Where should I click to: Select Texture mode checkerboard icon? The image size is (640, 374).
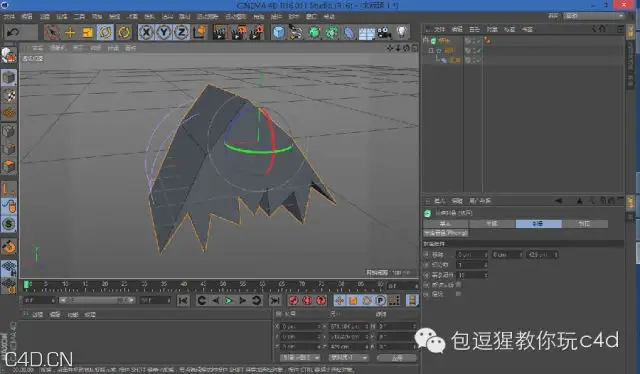[x=9, y=95]
